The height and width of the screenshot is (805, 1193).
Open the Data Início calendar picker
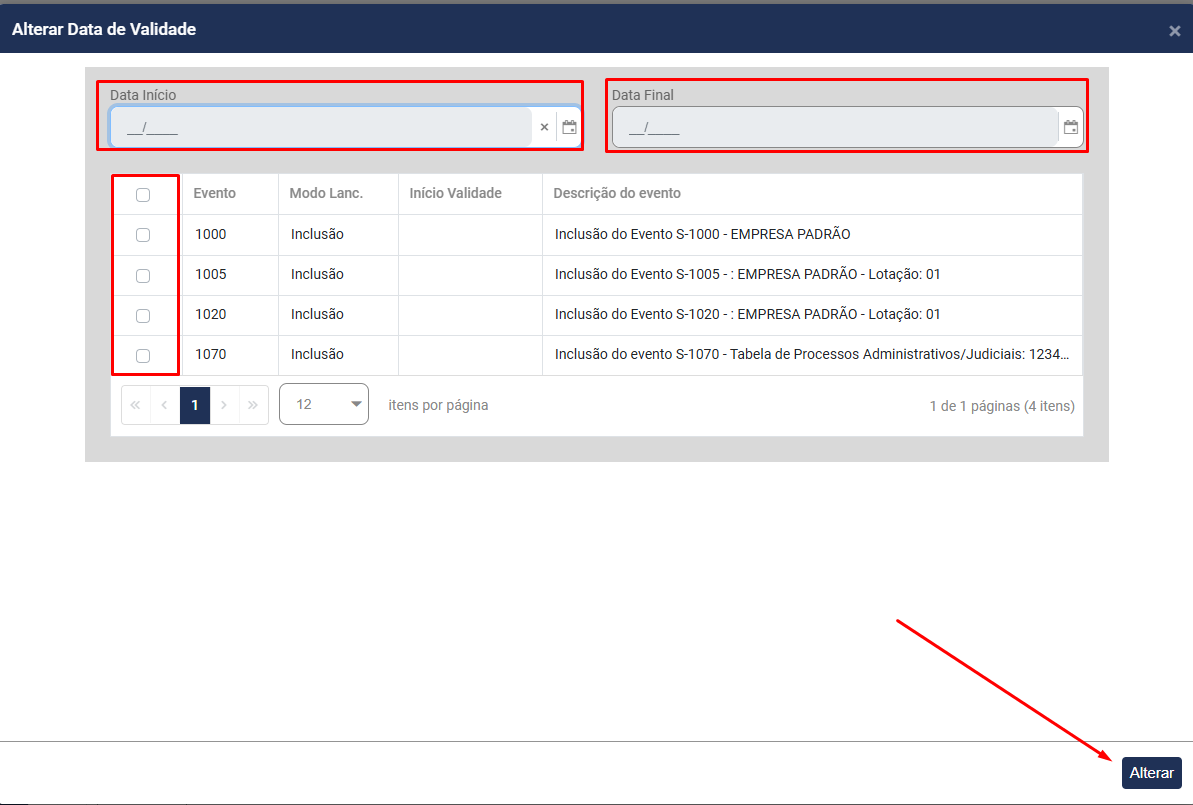pos(569,127)
